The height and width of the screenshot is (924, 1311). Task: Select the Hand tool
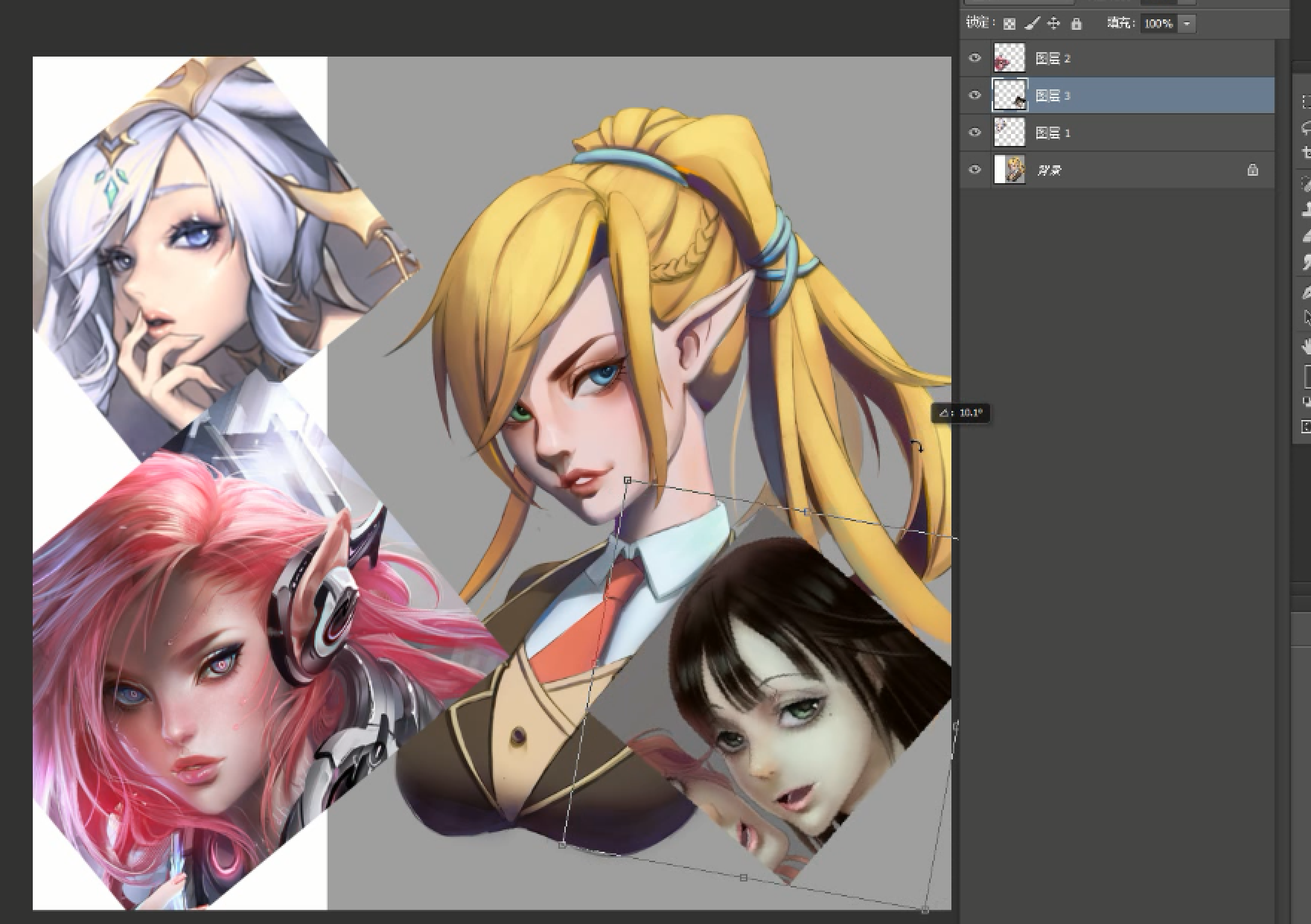(x=1307, y=346)
